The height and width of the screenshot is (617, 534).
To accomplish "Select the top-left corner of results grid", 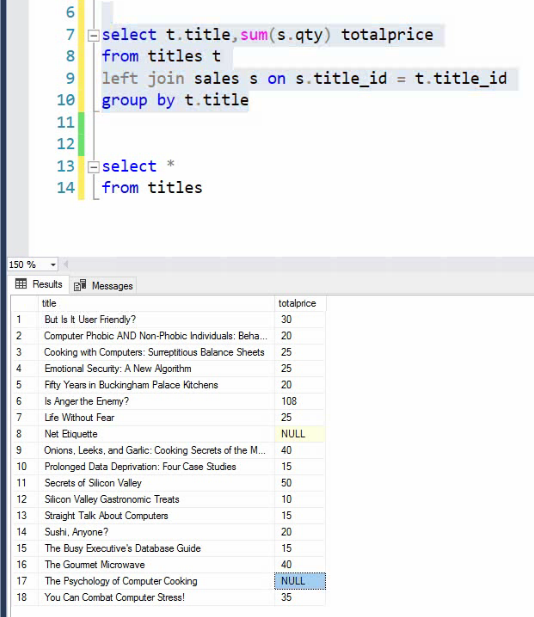I will click(x=25, y=303).
